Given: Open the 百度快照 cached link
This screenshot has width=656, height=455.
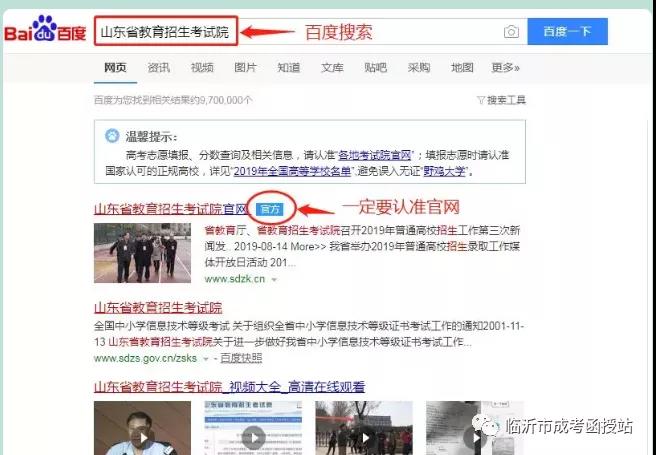Looking at the screenshot, I should click(241, 358).
